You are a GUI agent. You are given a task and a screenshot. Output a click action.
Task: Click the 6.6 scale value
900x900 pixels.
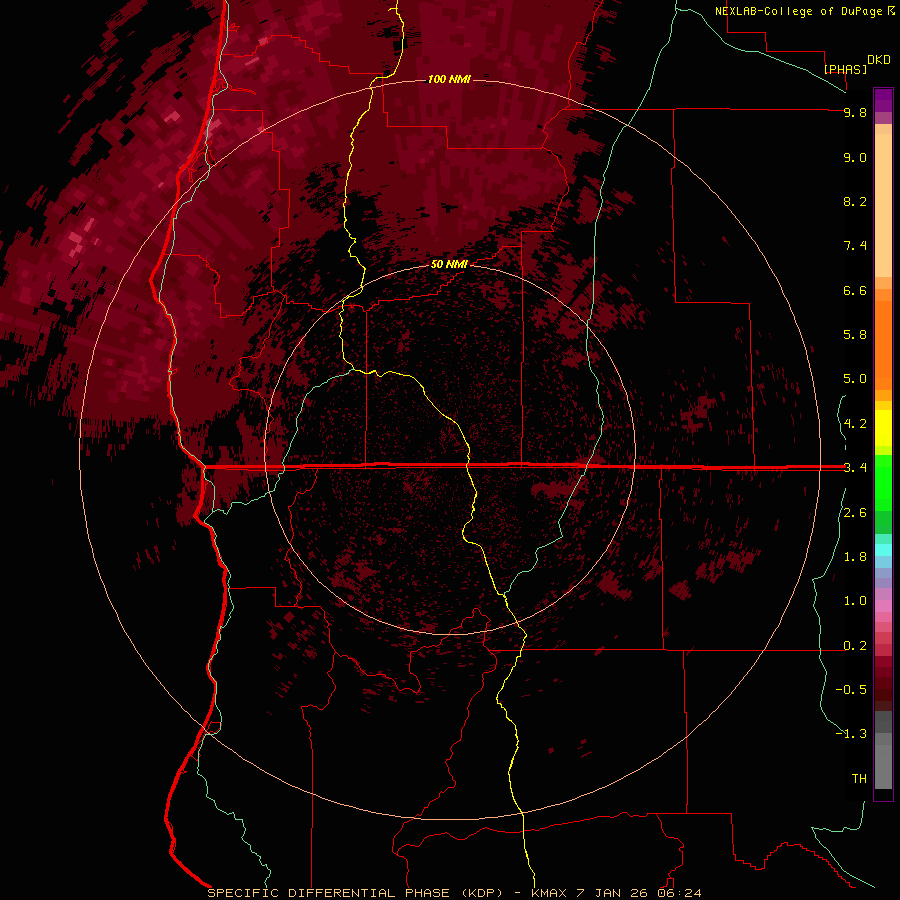pos(855,290)
